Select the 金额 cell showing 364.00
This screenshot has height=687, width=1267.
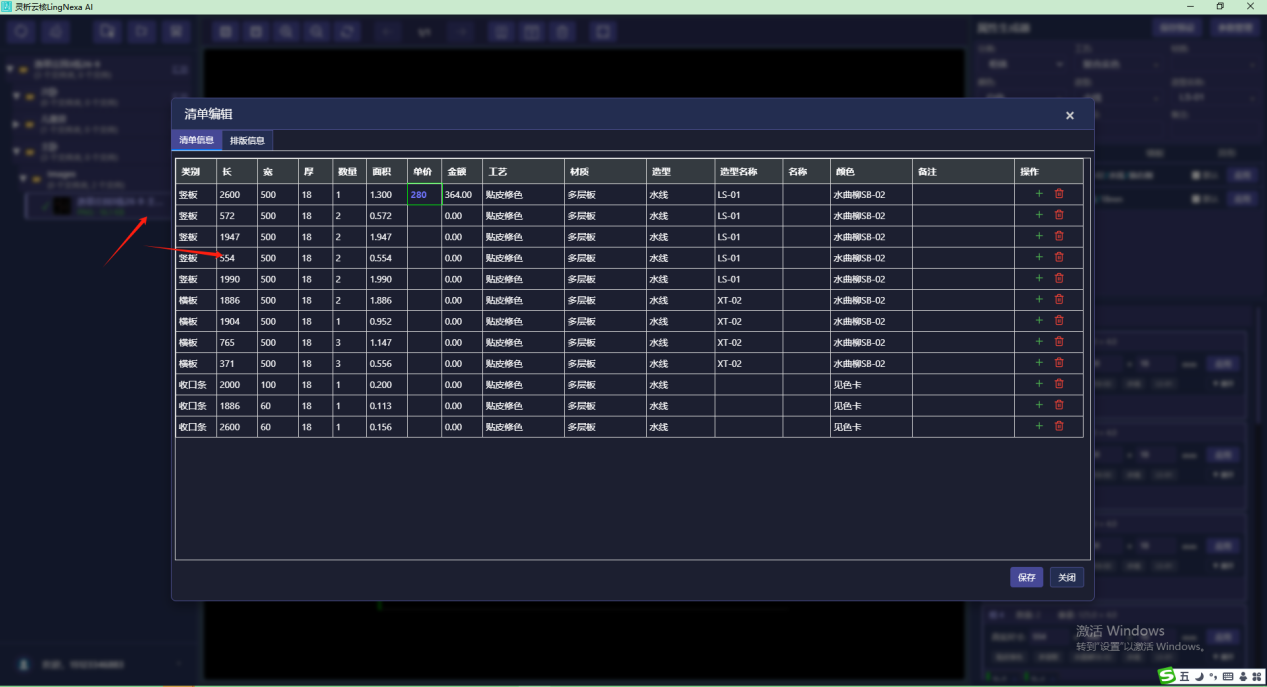click(462, 194)
